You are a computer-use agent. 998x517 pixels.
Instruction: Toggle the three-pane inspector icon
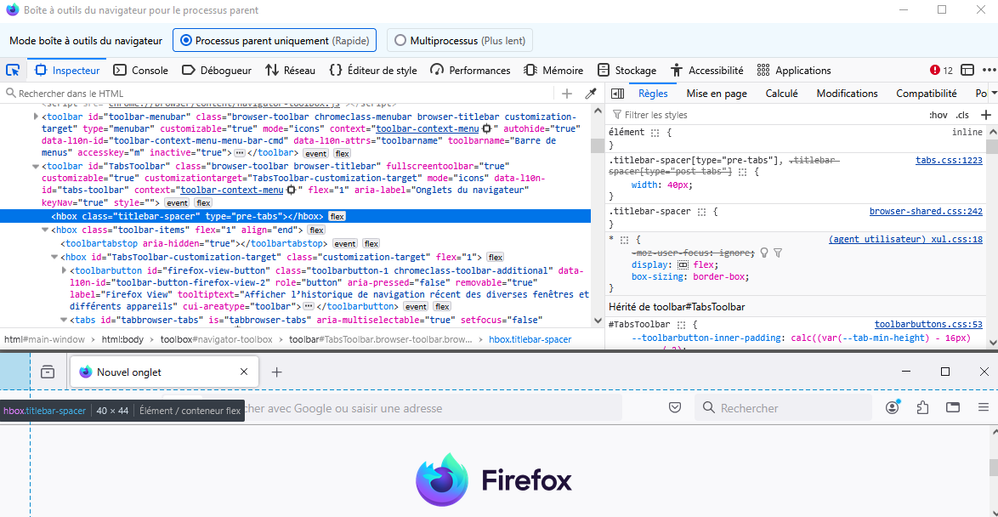coord(617,94)
